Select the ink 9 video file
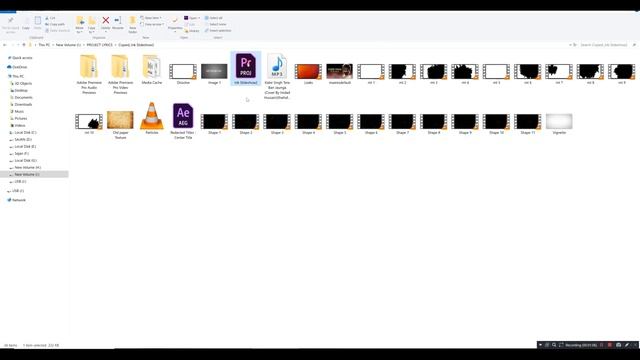Screen dimensions: 640x360 click(x=622, y=71)
